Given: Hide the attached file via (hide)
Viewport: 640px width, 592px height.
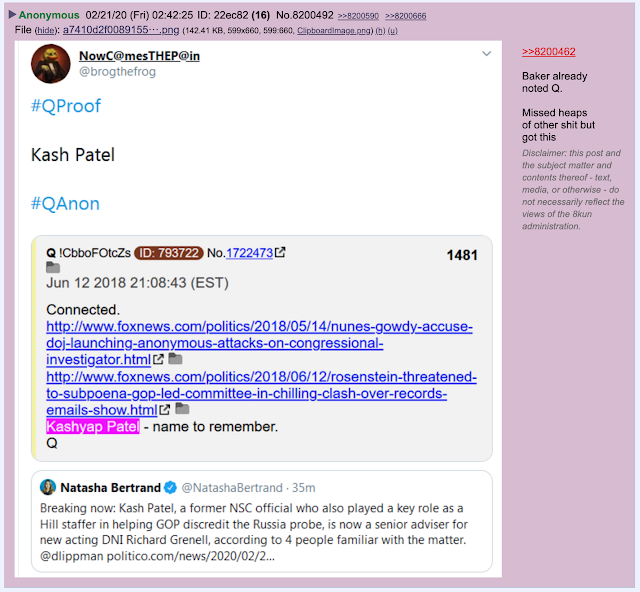Looking at the screenshot, I should click(45, 31).
